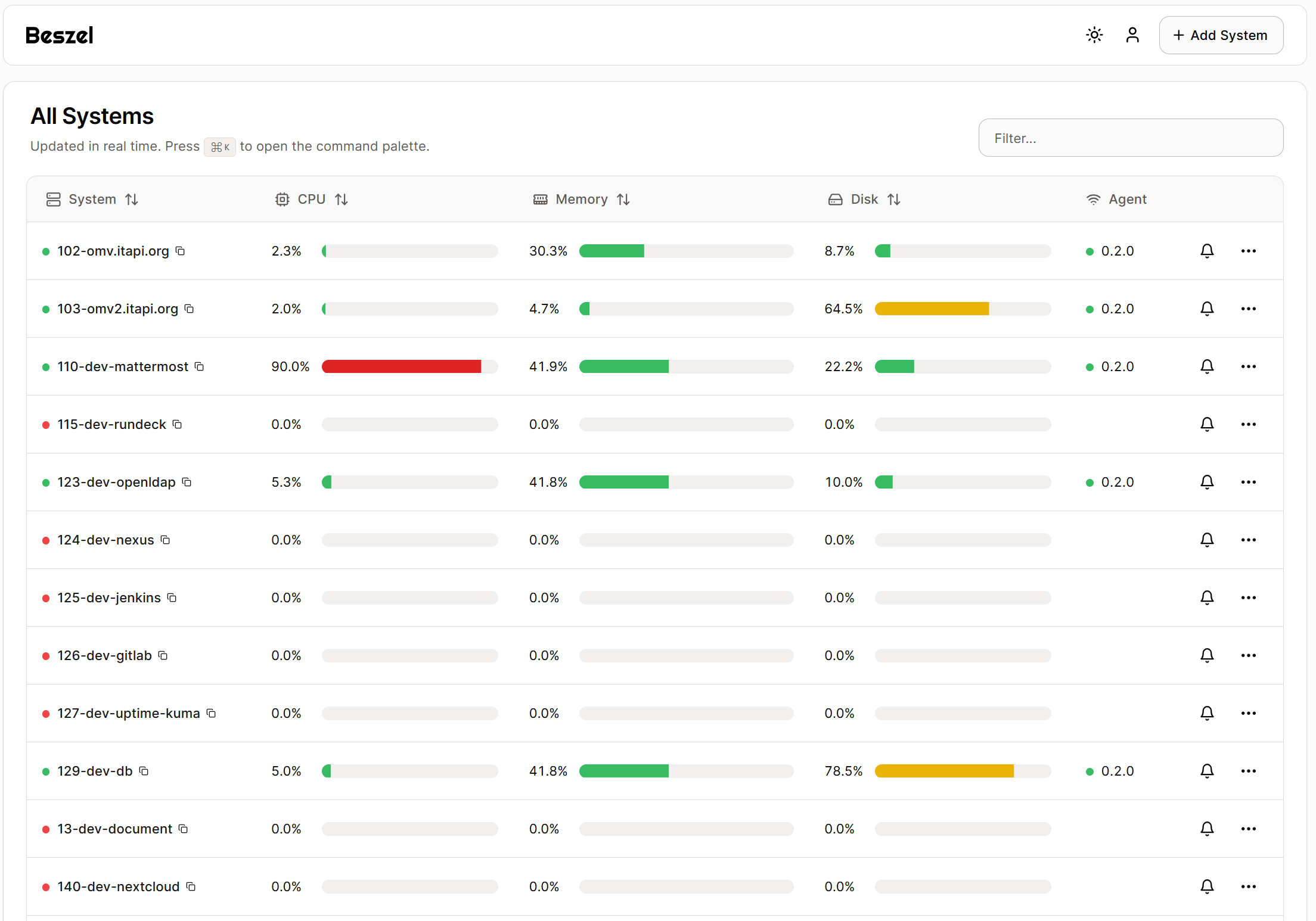Open actions menu for 103-omv2.itapi.org
This screenshot has height=921, width=1316.
(x=1249, y=309)
